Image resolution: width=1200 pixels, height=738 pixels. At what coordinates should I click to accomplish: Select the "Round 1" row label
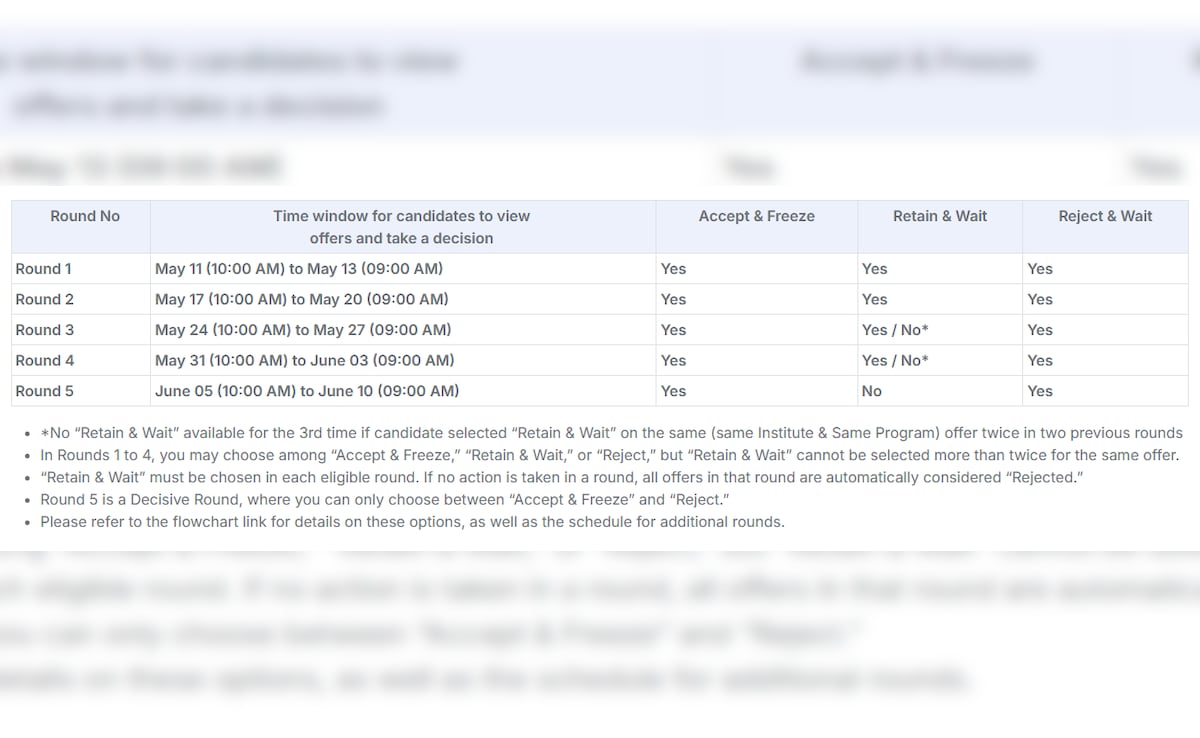(44, 269)
